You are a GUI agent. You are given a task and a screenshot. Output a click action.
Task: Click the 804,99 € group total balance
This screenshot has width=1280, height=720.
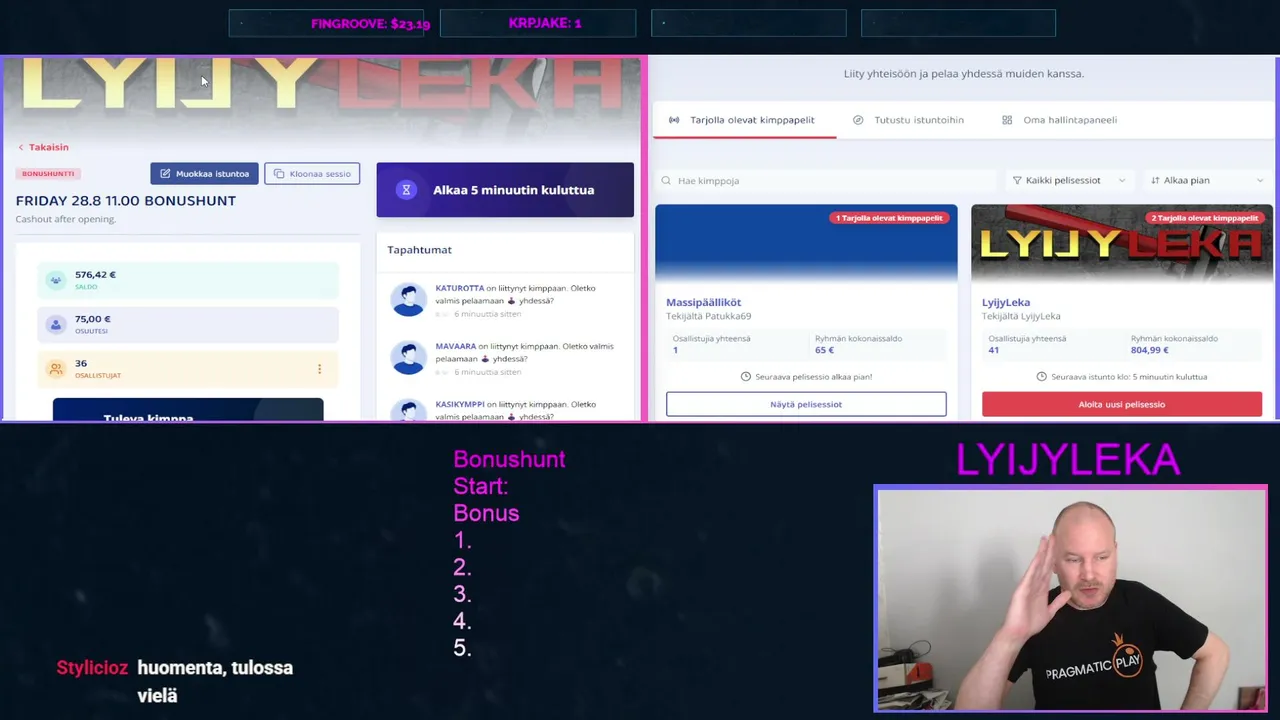(1150, 350)
